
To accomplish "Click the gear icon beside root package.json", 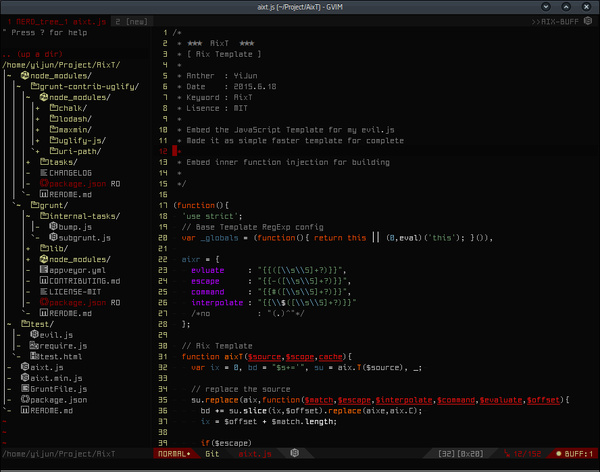I will [25, 399].
